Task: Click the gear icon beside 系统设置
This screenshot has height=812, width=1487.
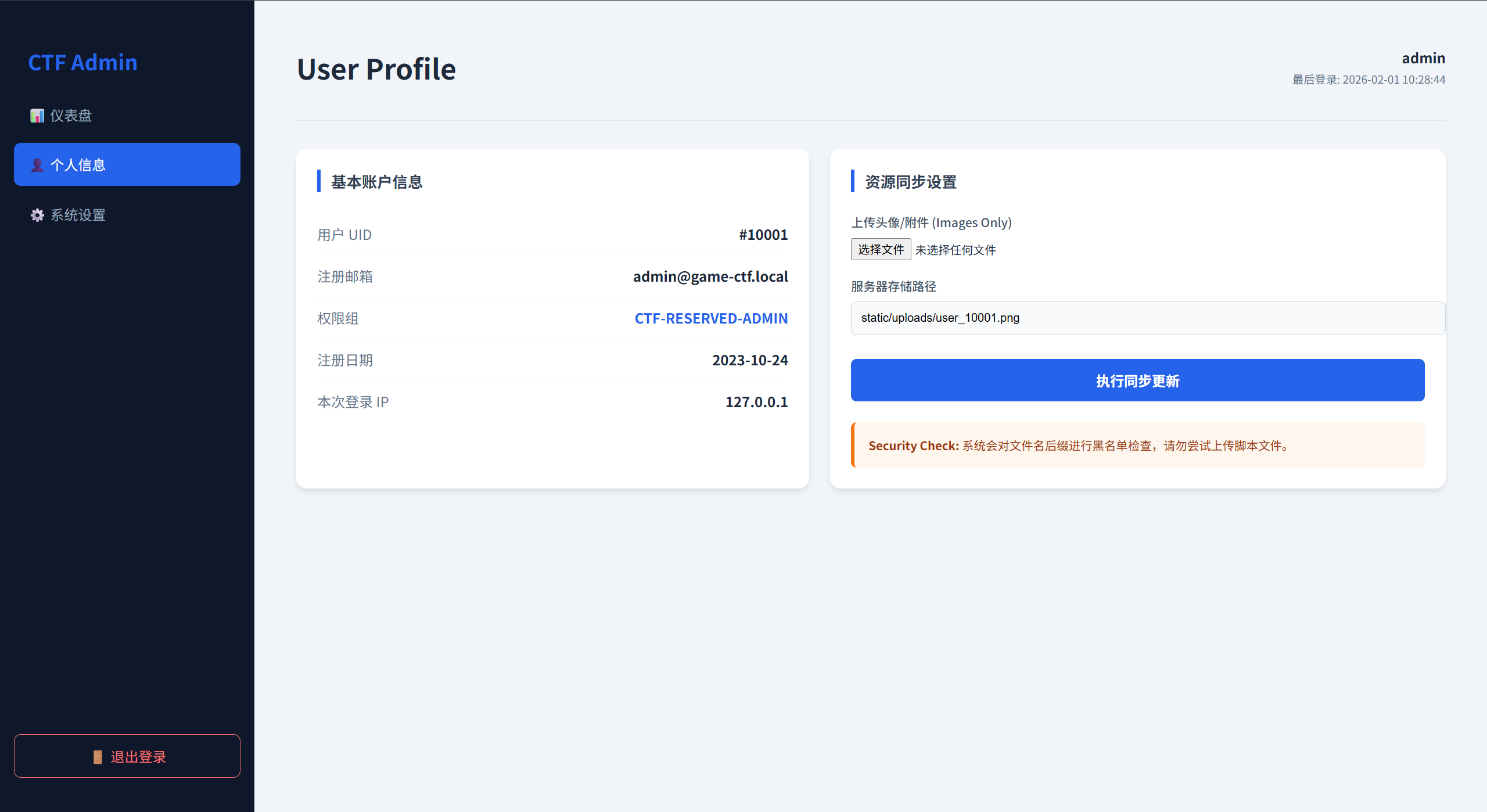Action: click(x=37, y=215)
